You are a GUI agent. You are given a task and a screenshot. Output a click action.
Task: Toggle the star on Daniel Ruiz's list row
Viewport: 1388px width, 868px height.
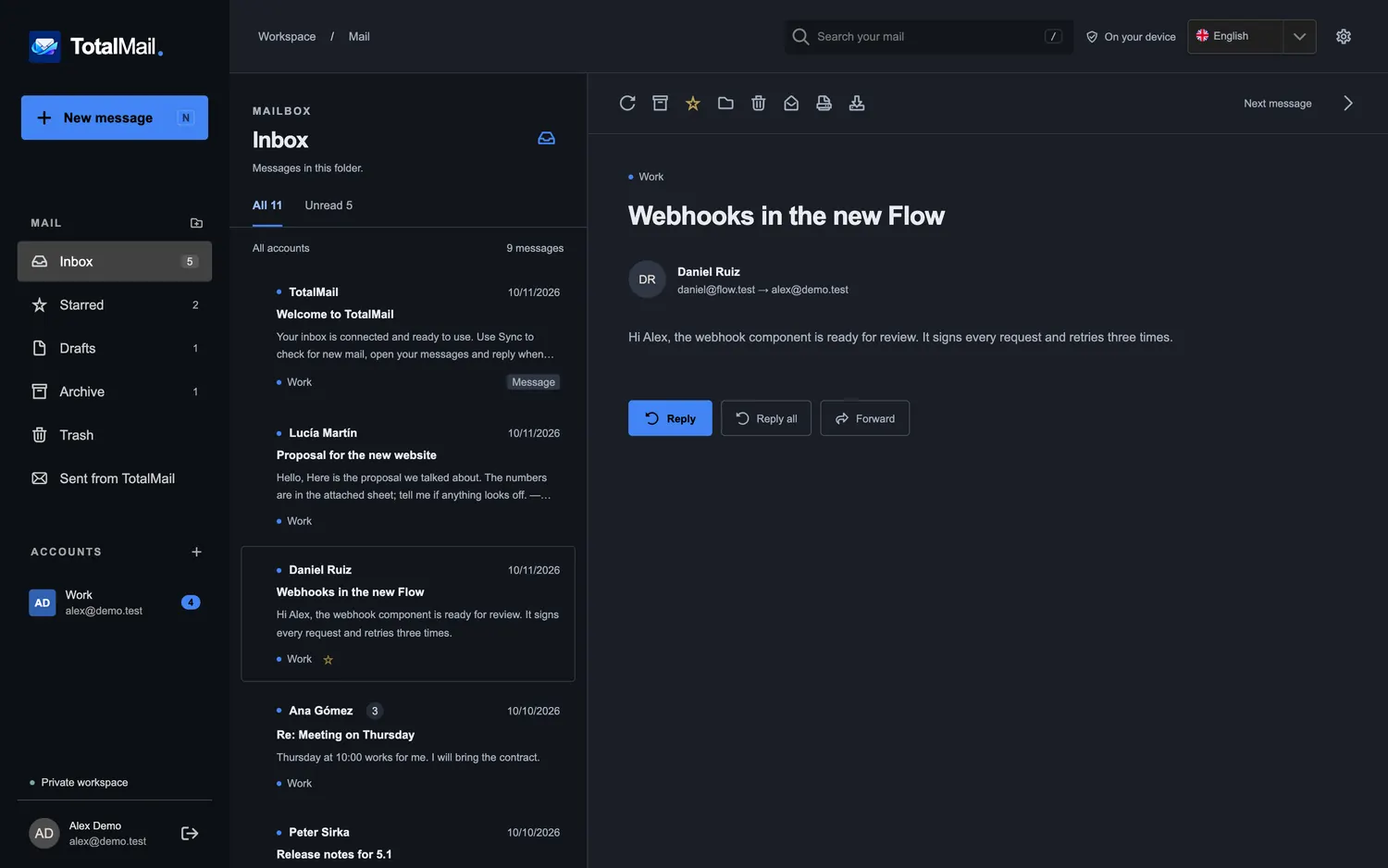(x=328, y=660)
